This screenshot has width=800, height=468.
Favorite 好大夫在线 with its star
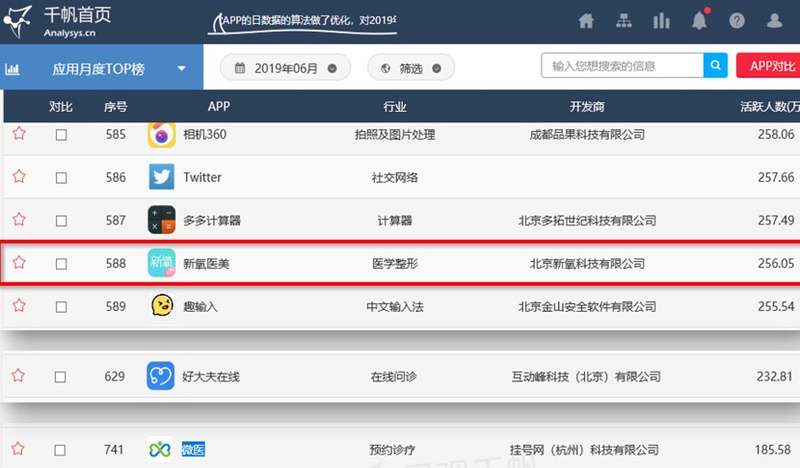[18, 376]
